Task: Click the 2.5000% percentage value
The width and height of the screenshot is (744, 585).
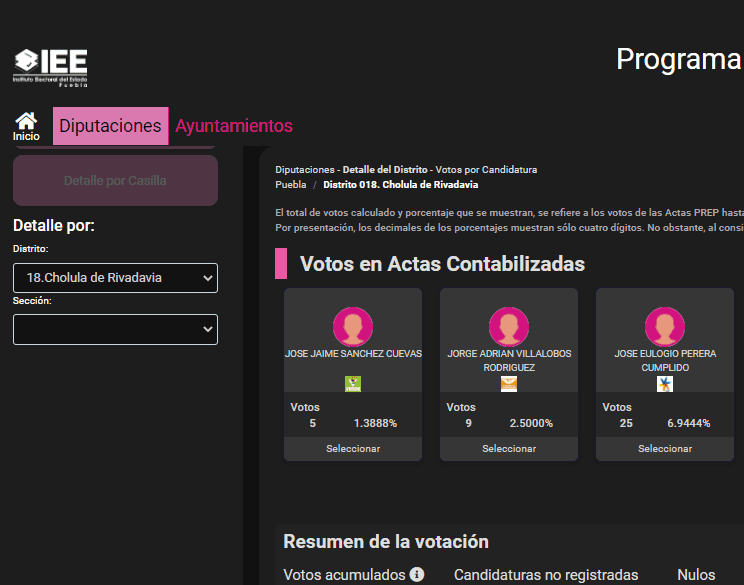Action: [531, 423]
